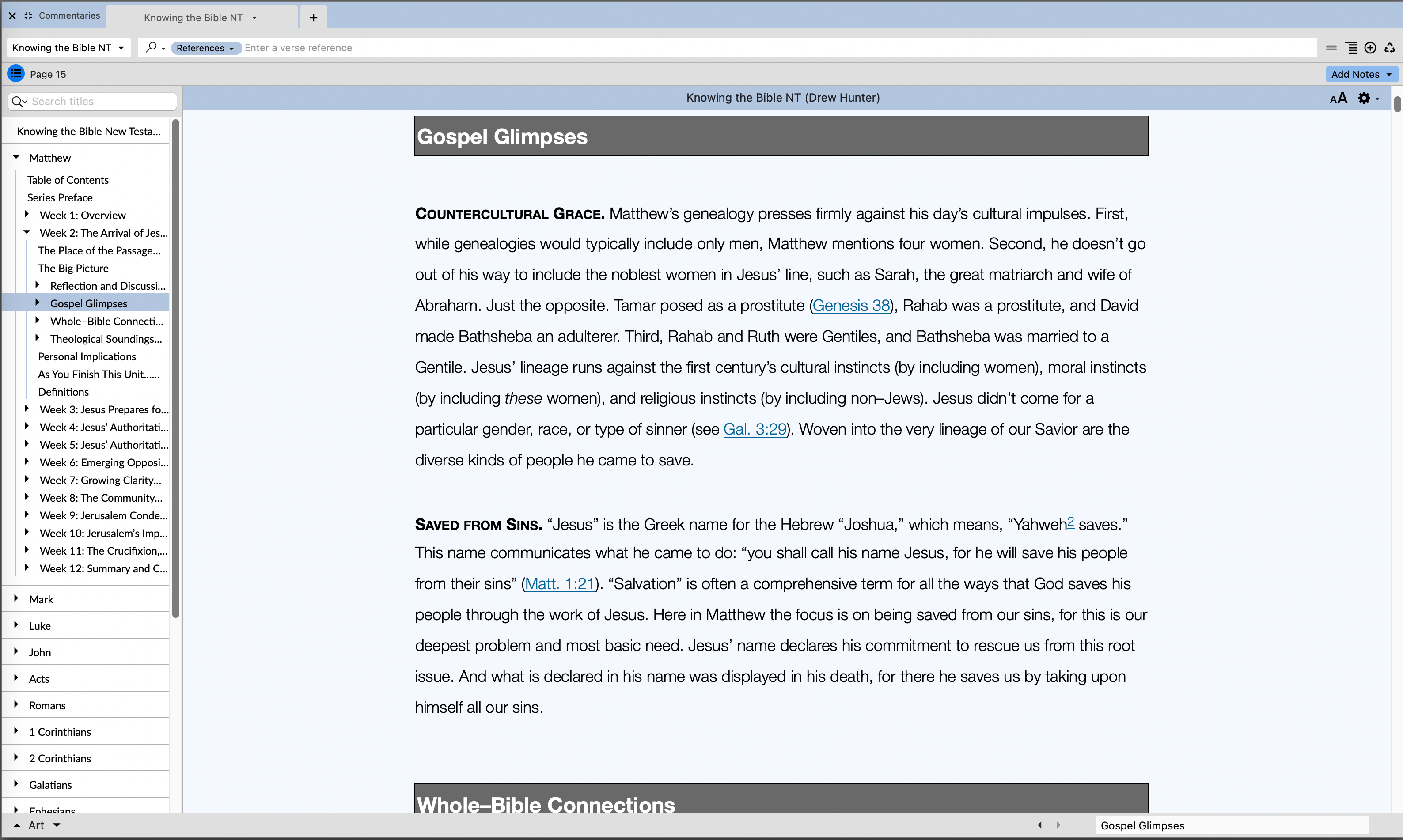Viewport: 1403px width, 840px height.
Task: Select the Commentaries tab label
Action: click(x=69, y=15)
